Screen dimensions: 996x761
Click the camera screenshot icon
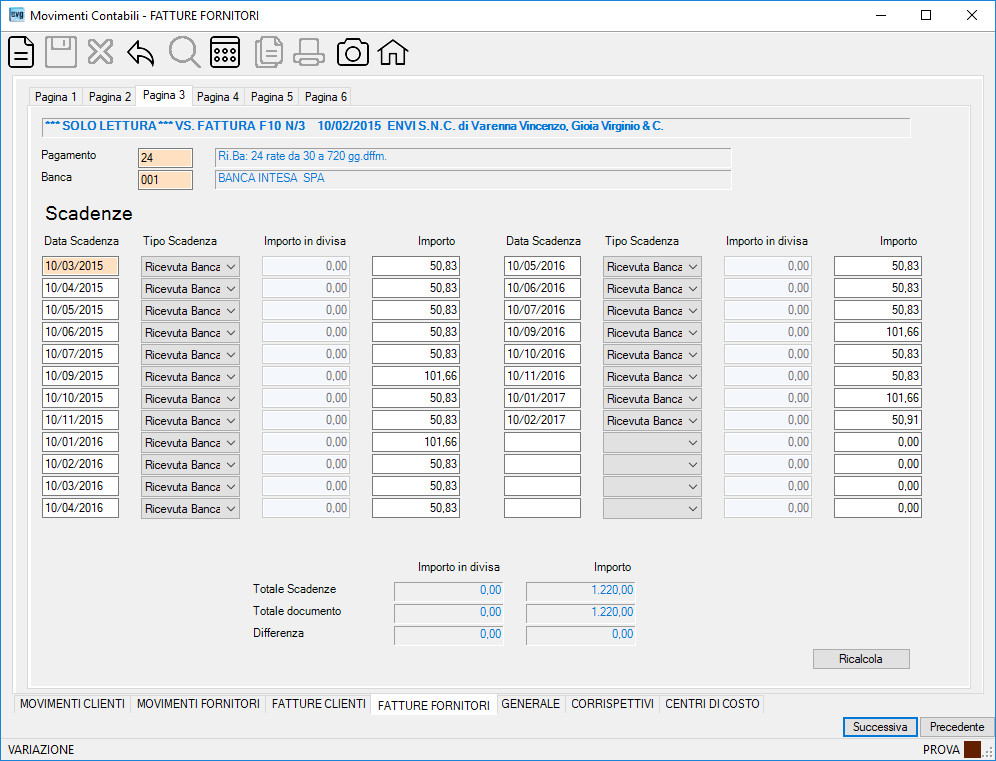(353, 52)
